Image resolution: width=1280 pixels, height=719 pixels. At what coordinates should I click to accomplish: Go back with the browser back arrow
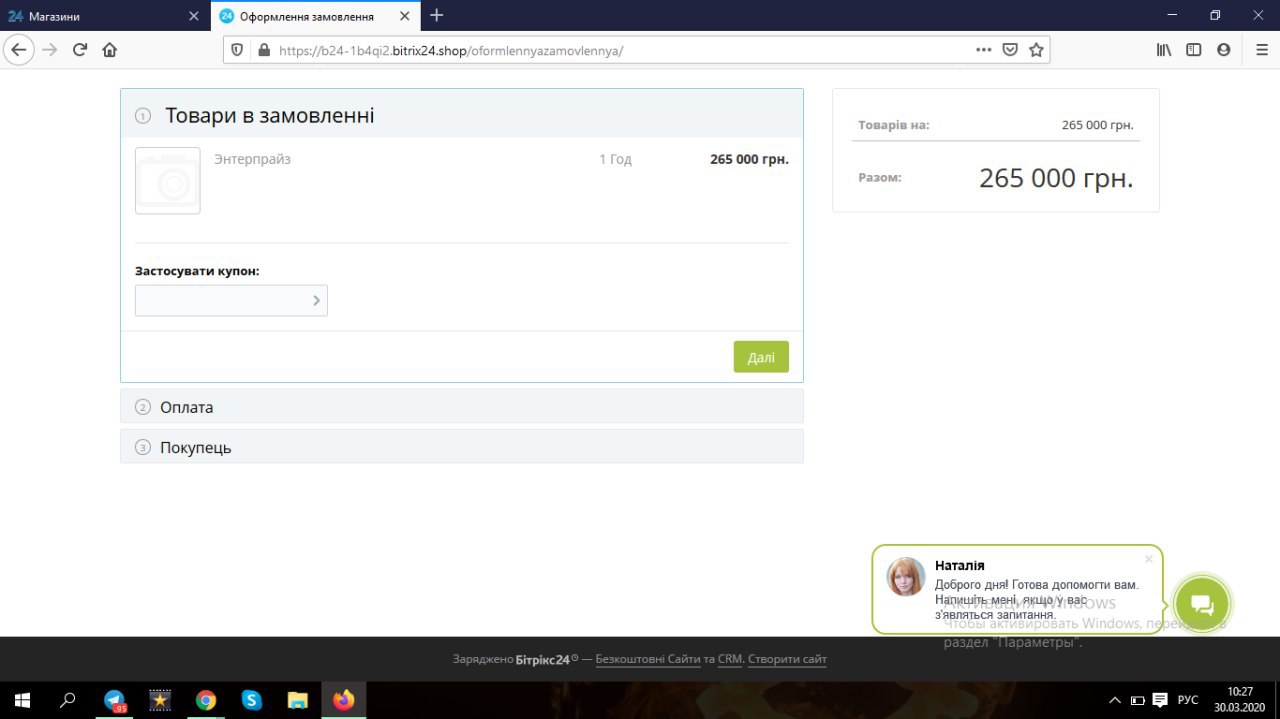19,50
